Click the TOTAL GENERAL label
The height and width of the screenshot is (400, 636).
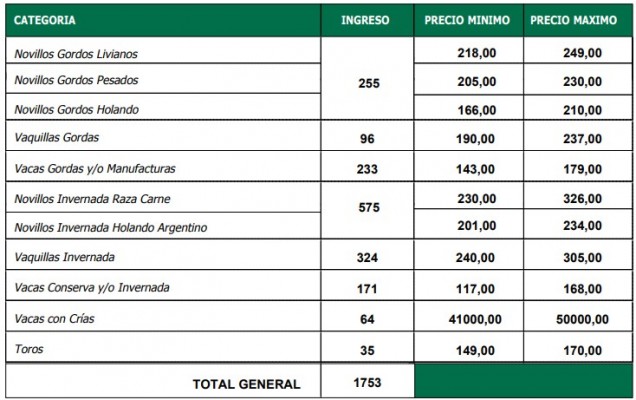246,384
